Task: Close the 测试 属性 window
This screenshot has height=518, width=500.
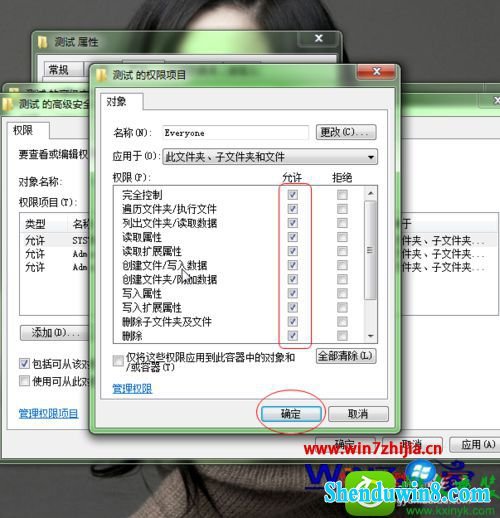Action: [x=319, y=39]
